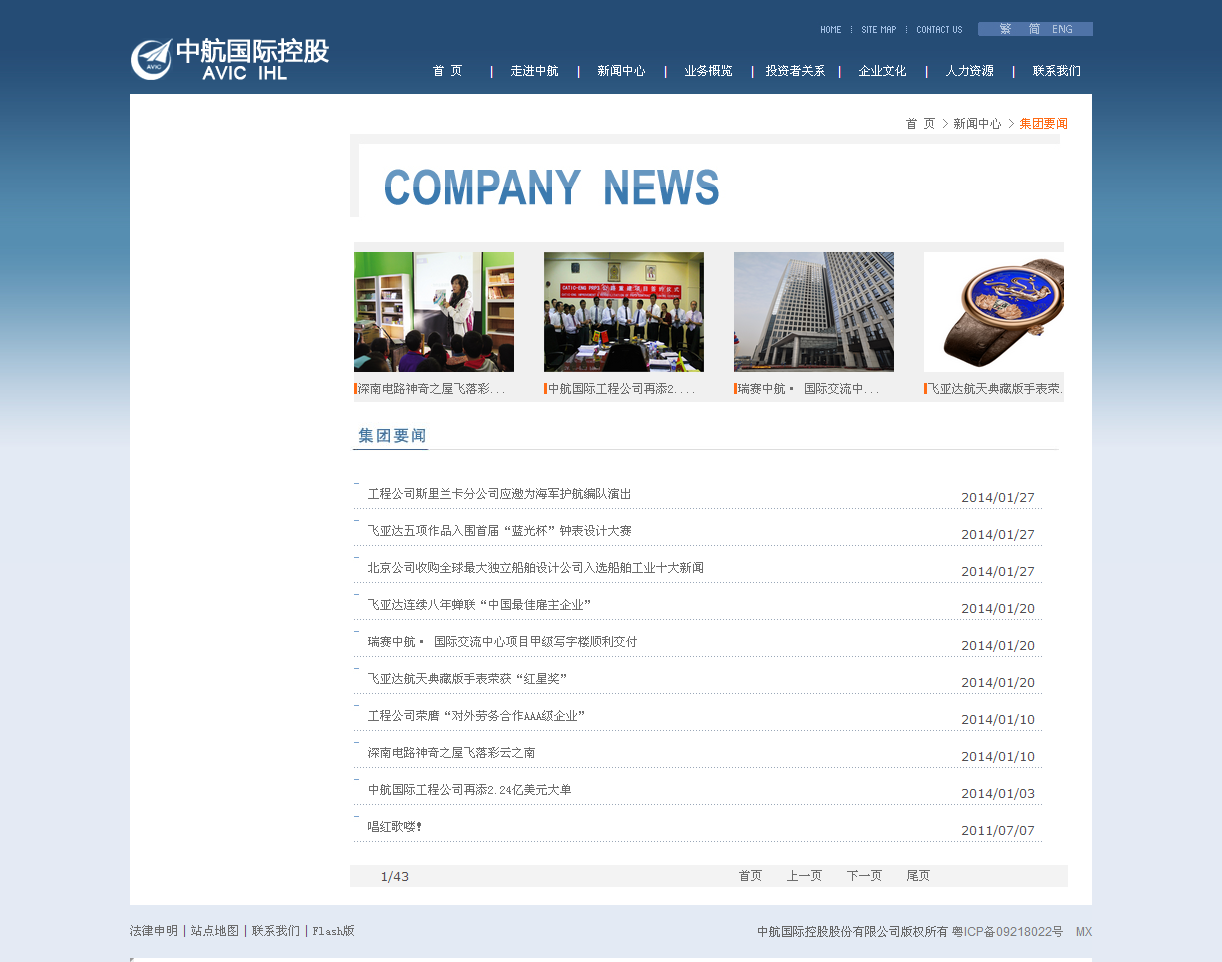Go to the next page with 下一页
The image size is (1222, 962).
point(863,875)
